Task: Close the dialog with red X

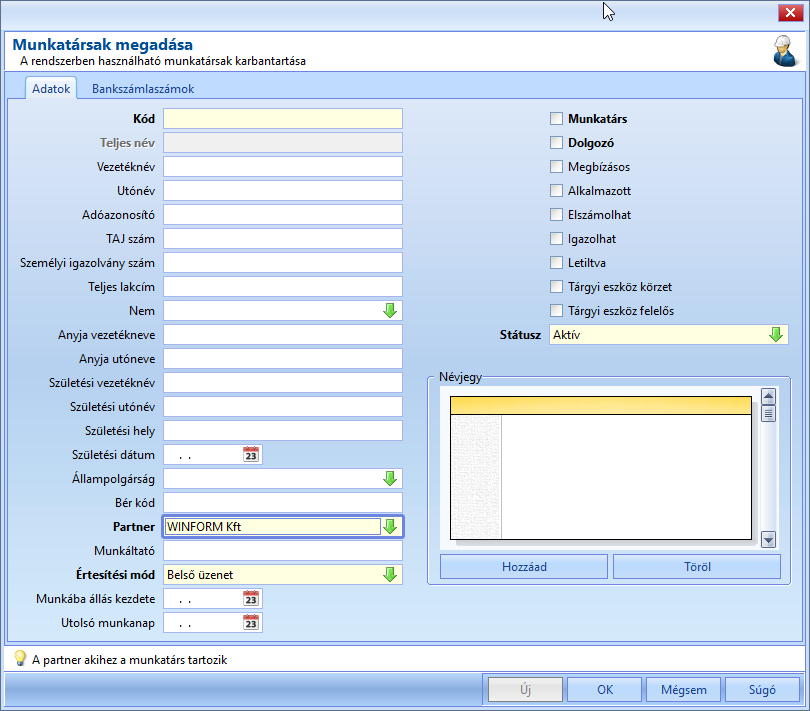Action: (790, 12)
